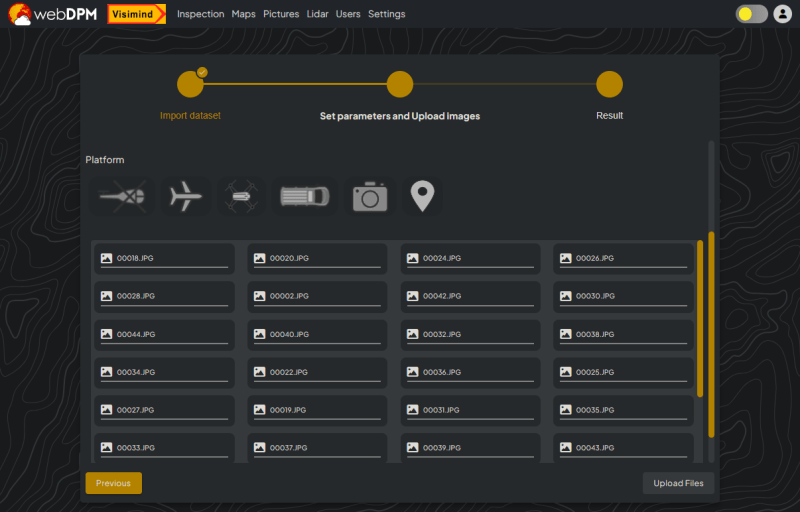Click the image icon beside 00018.JPG
Viewport: 800px width, 512px height.
point(106,258)
